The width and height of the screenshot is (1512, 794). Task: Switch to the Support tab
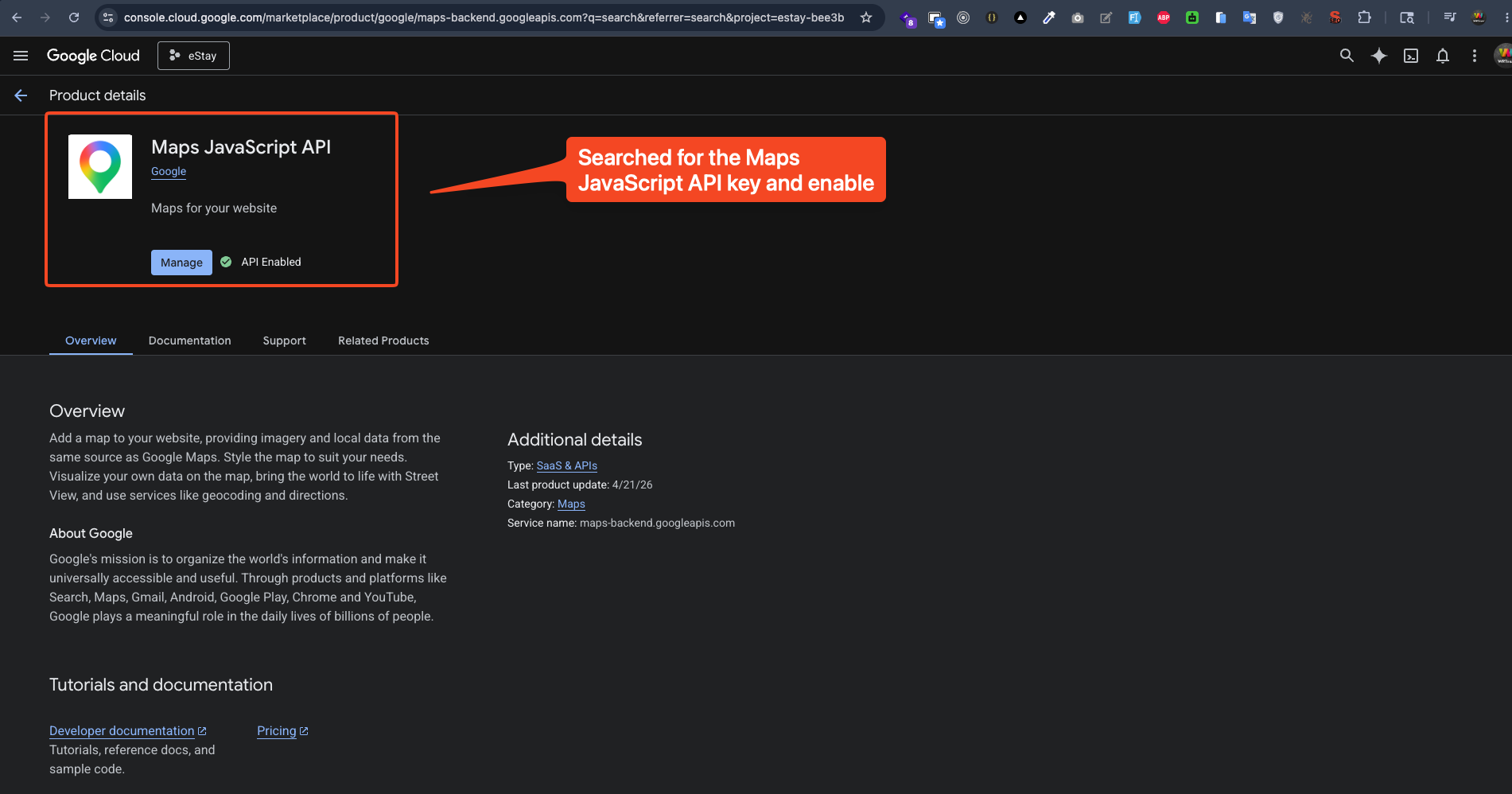click(x=285, y=341)
